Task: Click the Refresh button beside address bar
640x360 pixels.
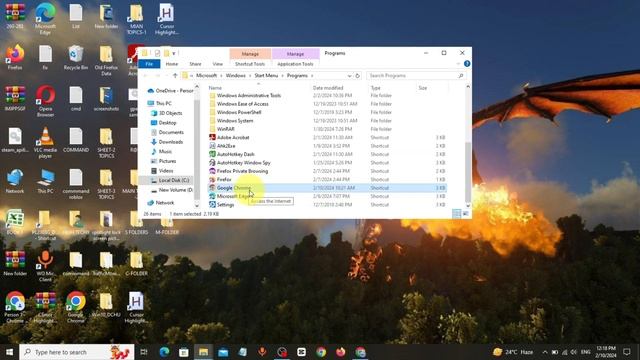Action: click(x=358, y=76)
